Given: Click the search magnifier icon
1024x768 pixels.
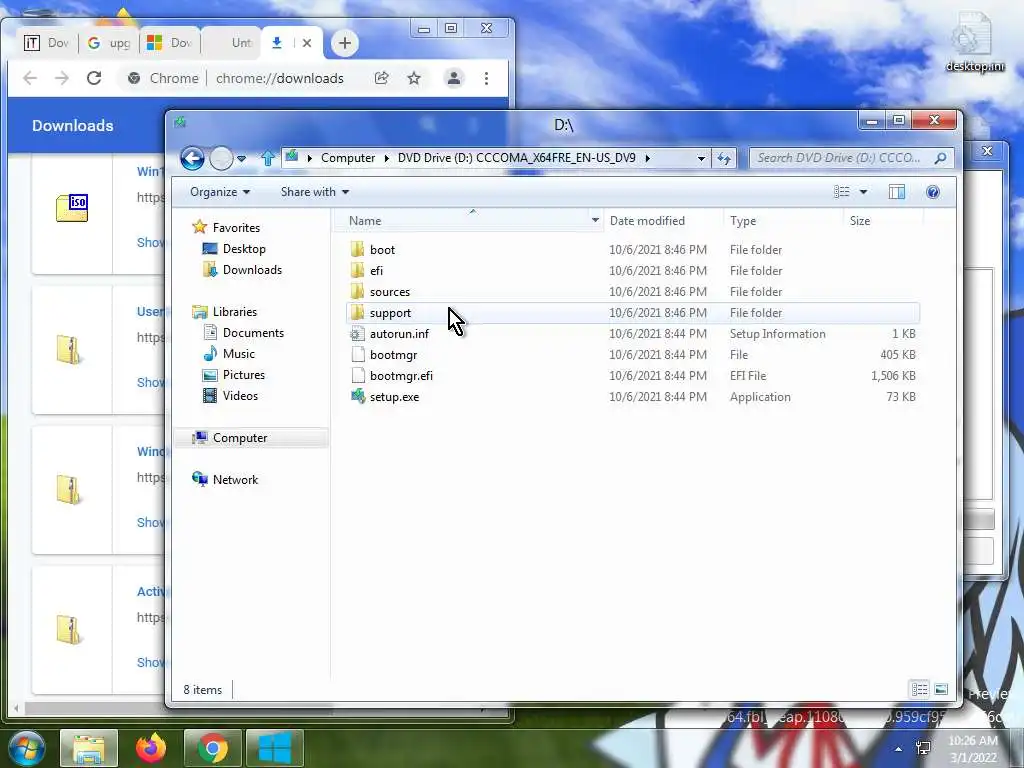Looking at the screenshot, I should click(x=940, y=158).
